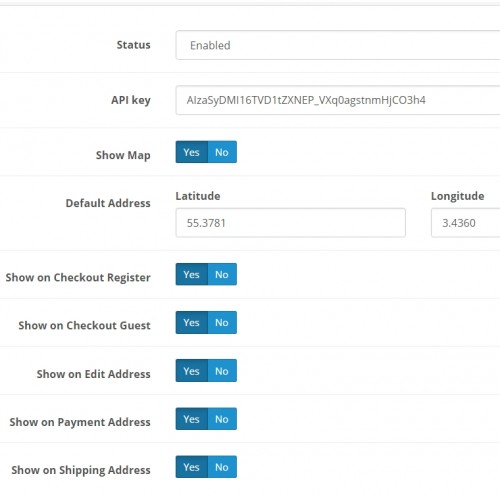Click the API key label

pos(131,100)
